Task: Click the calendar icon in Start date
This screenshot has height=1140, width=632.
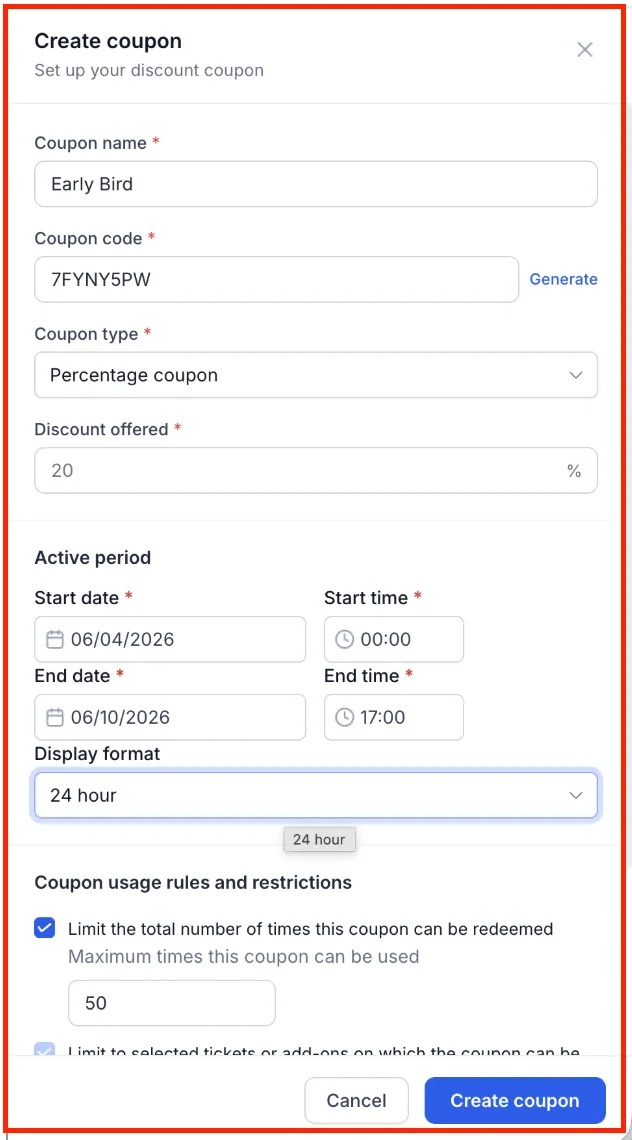Action: (55, 640)
